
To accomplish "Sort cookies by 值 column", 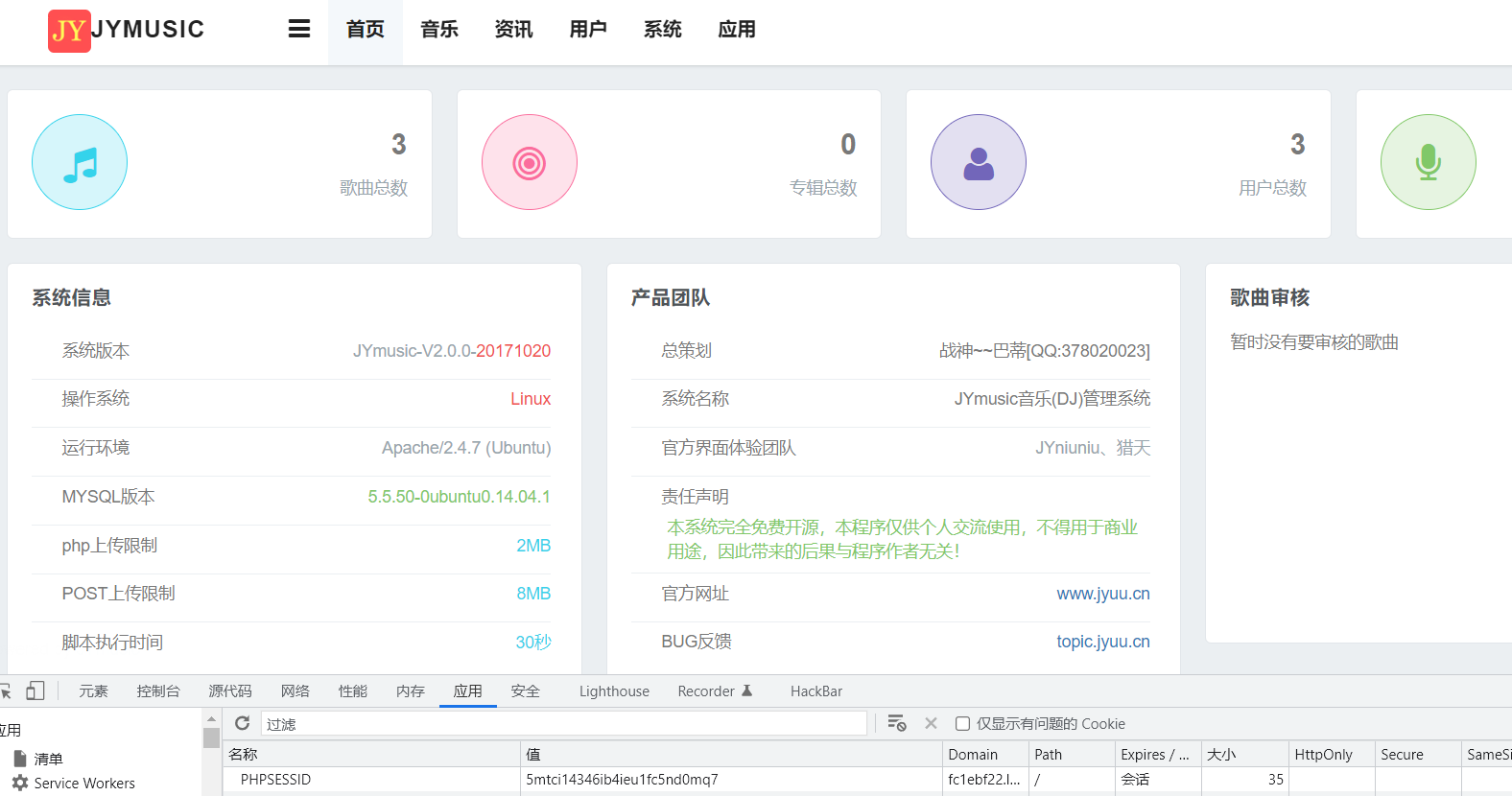I will coord(732,754).
